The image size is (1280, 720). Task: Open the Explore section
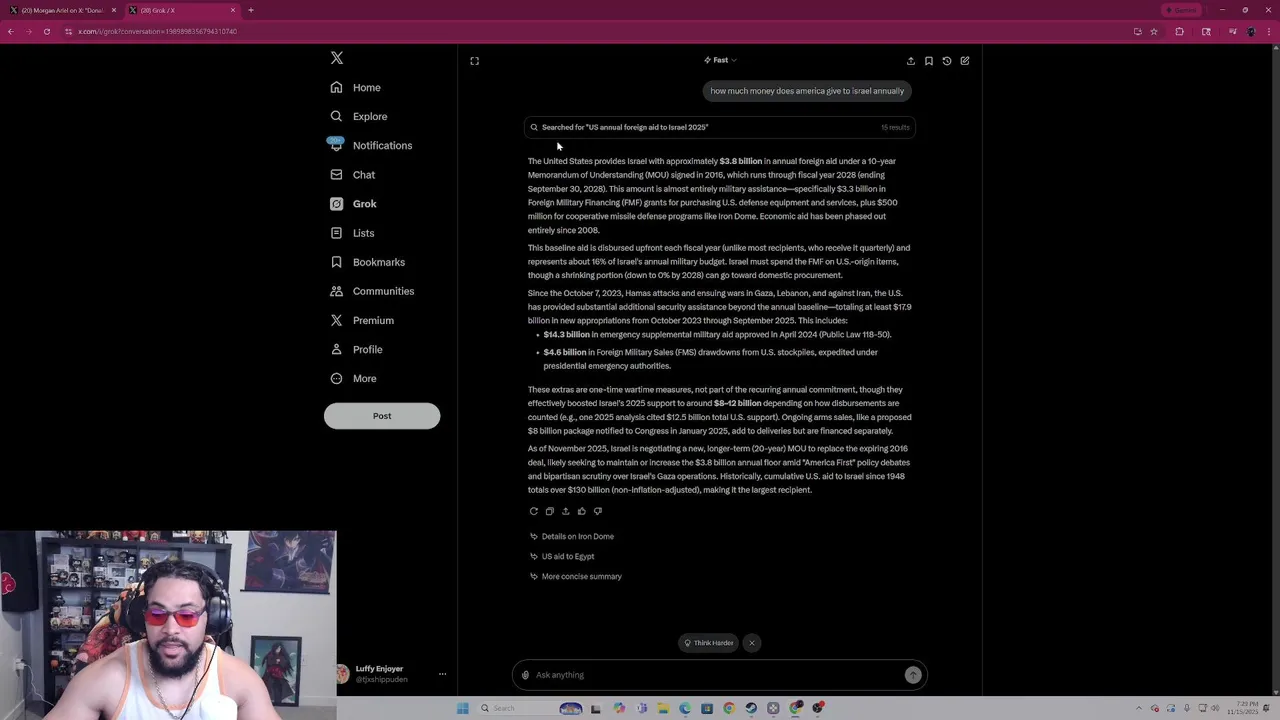pyautogui.click(x=359, y=117)
